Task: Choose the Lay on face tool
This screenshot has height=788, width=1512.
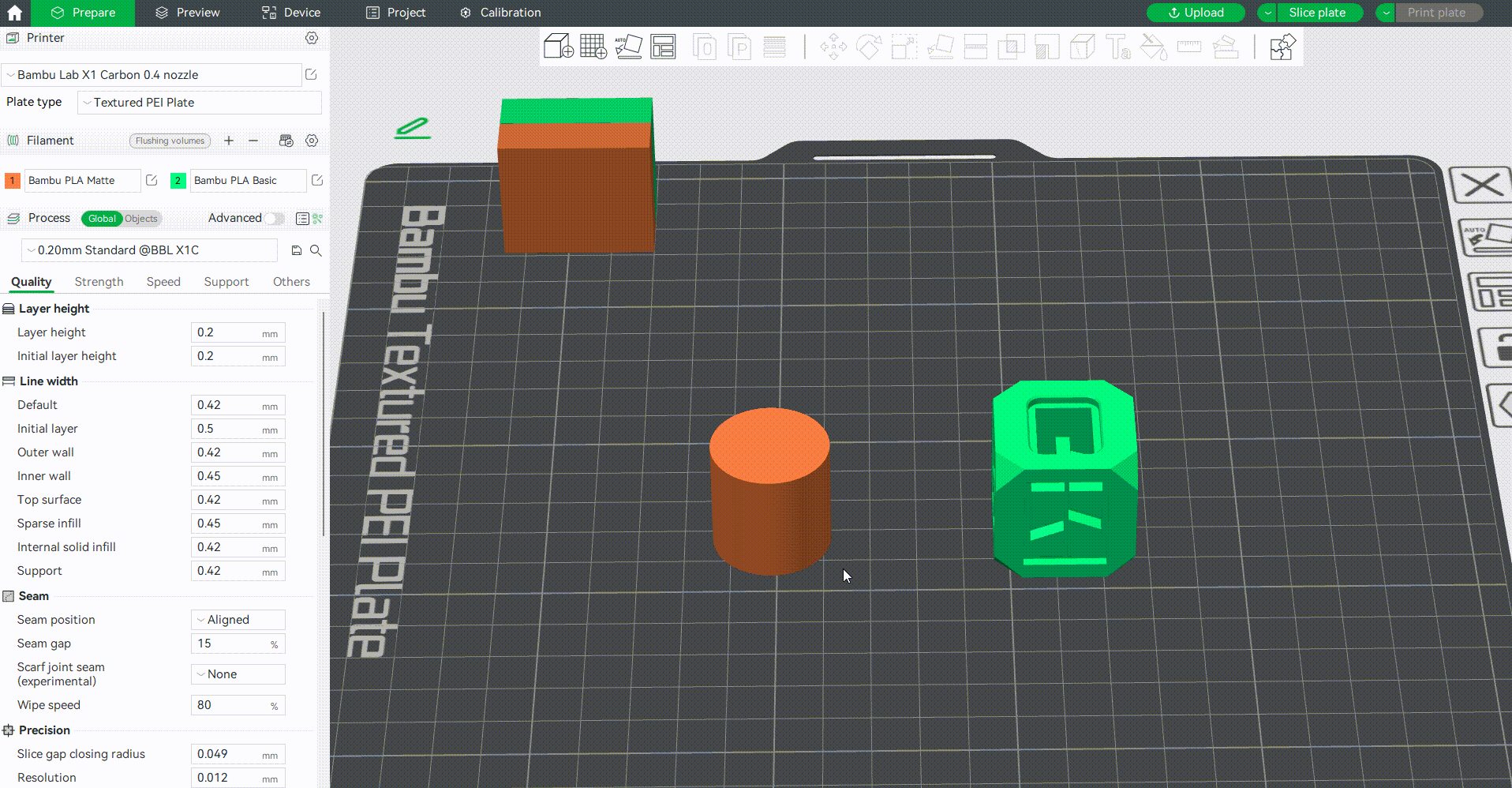Action: pos(940,47)
